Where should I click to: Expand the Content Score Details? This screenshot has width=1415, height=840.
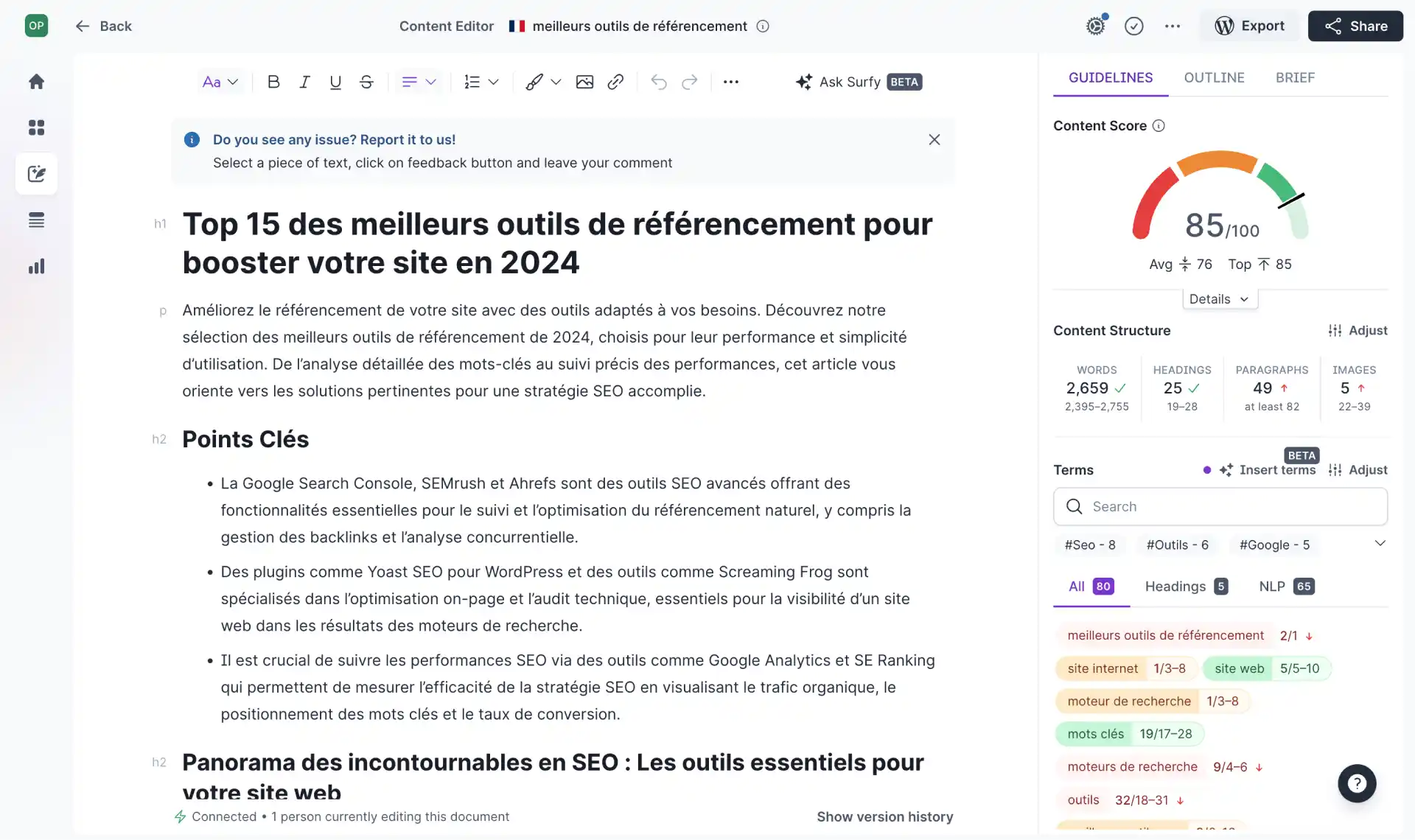1220,298
